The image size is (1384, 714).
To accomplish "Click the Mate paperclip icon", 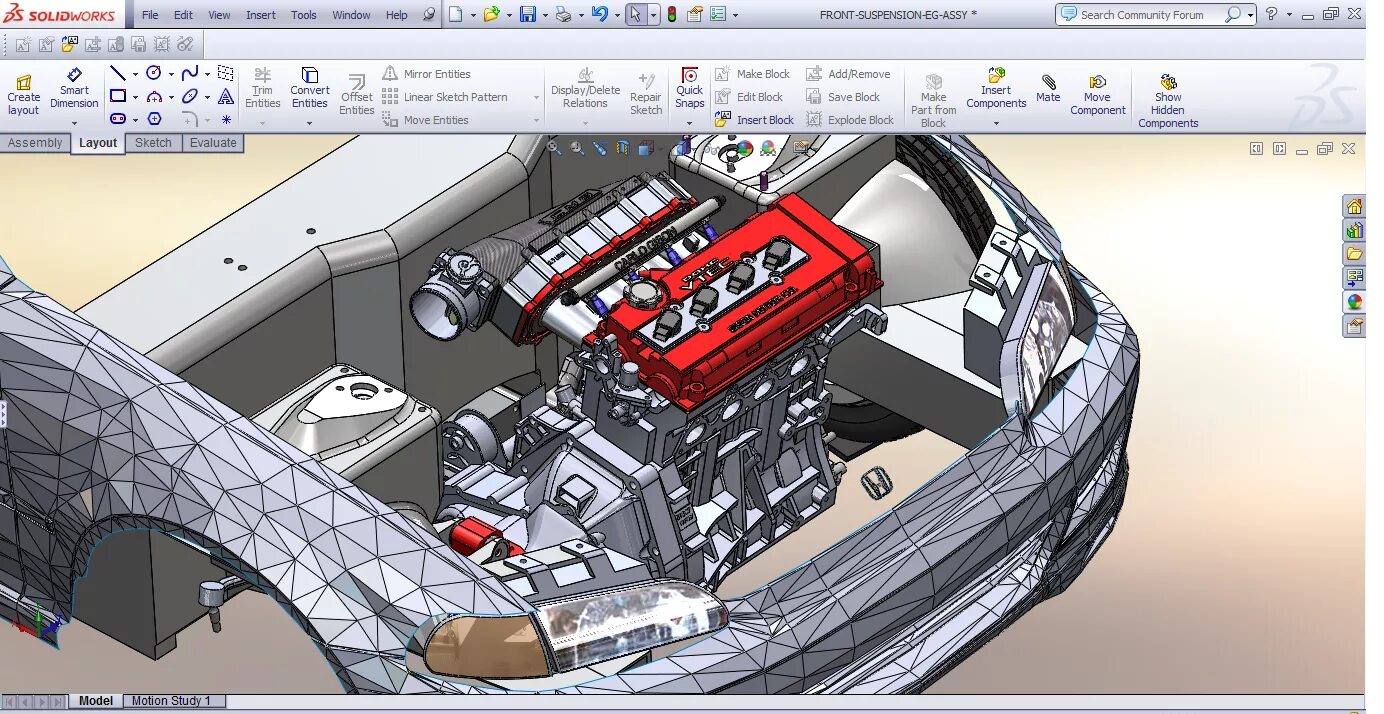I will (1048, 82).
